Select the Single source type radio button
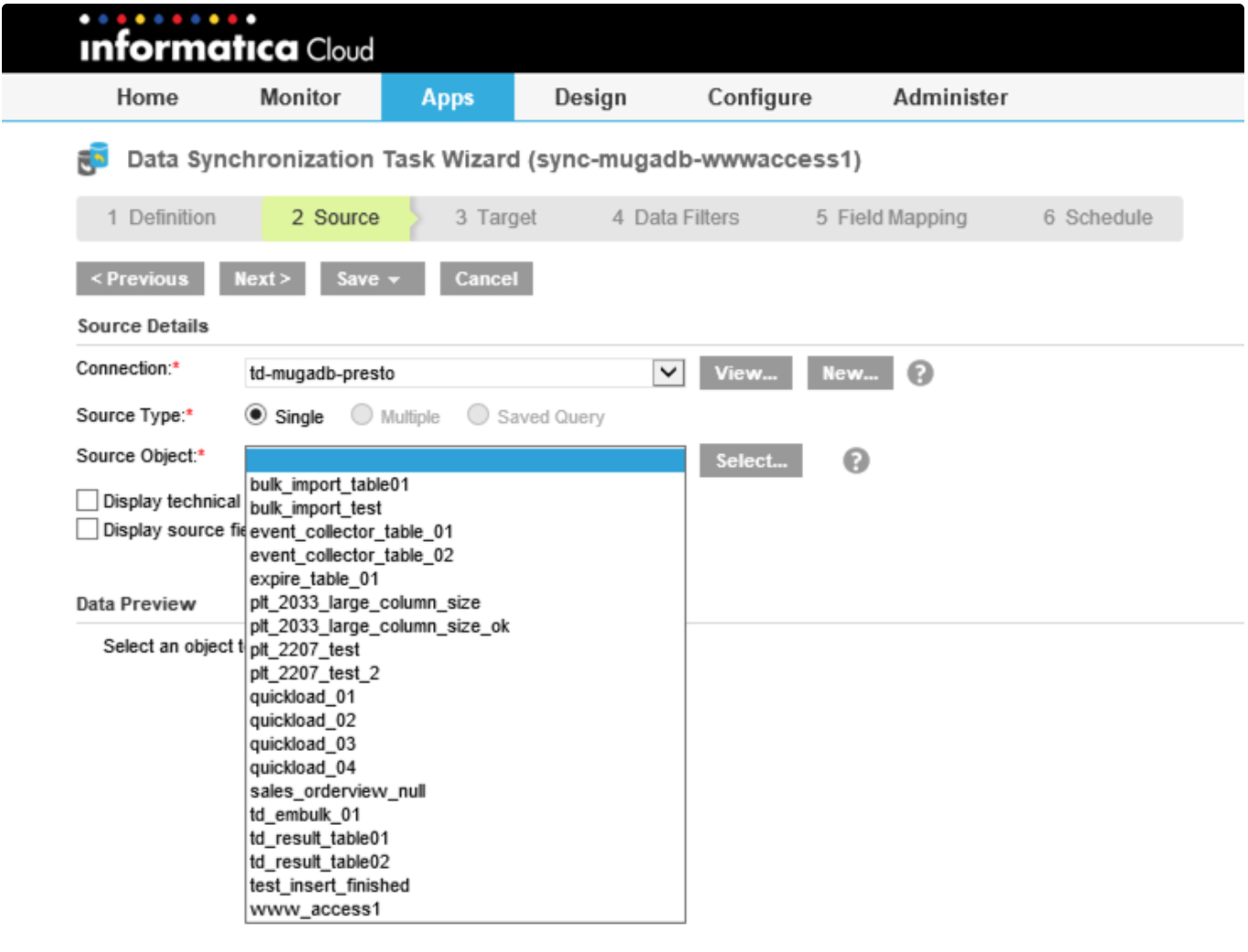 coord(256,415)
